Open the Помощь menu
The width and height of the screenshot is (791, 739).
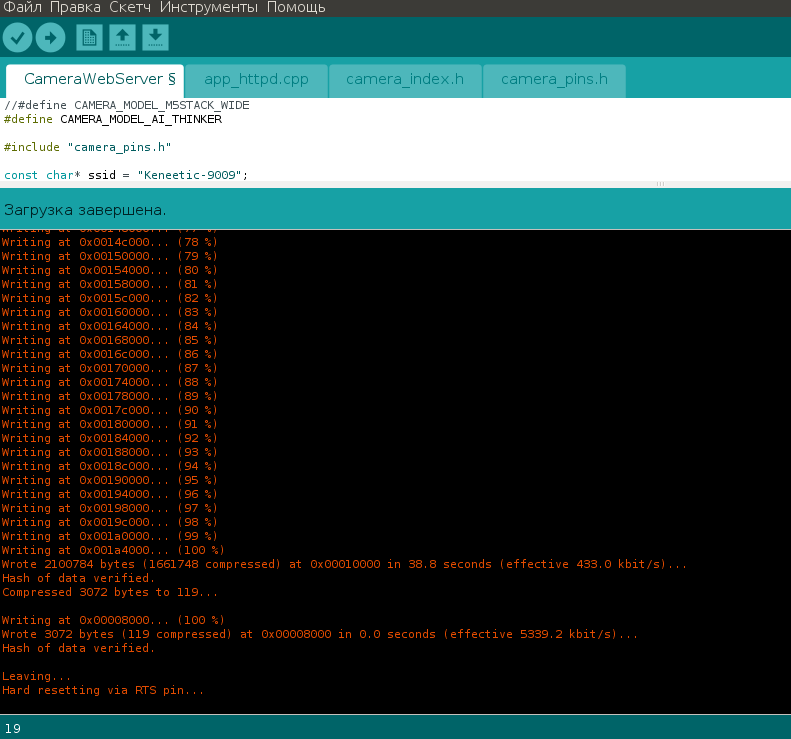click(296, 8)
